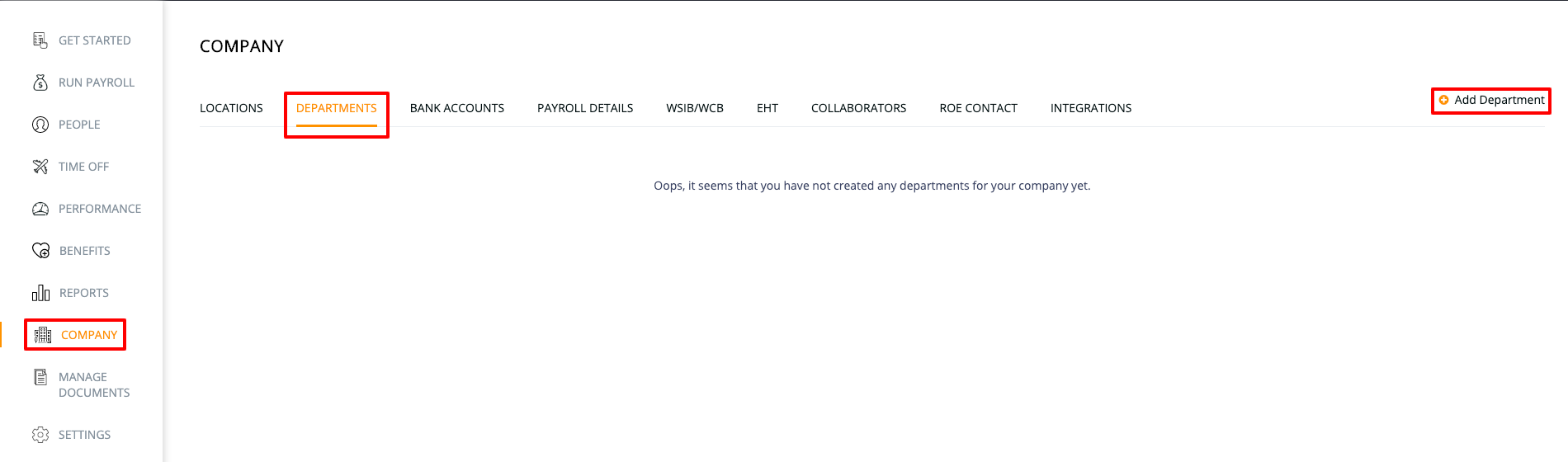Click the COMPANY page heading
Viewport: 1568px width, 462px height.
[242, 46]
